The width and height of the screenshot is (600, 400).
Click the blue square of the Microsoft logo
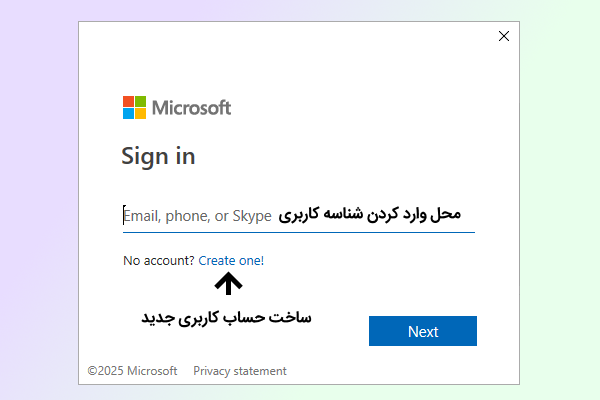(x=128, y=113)
